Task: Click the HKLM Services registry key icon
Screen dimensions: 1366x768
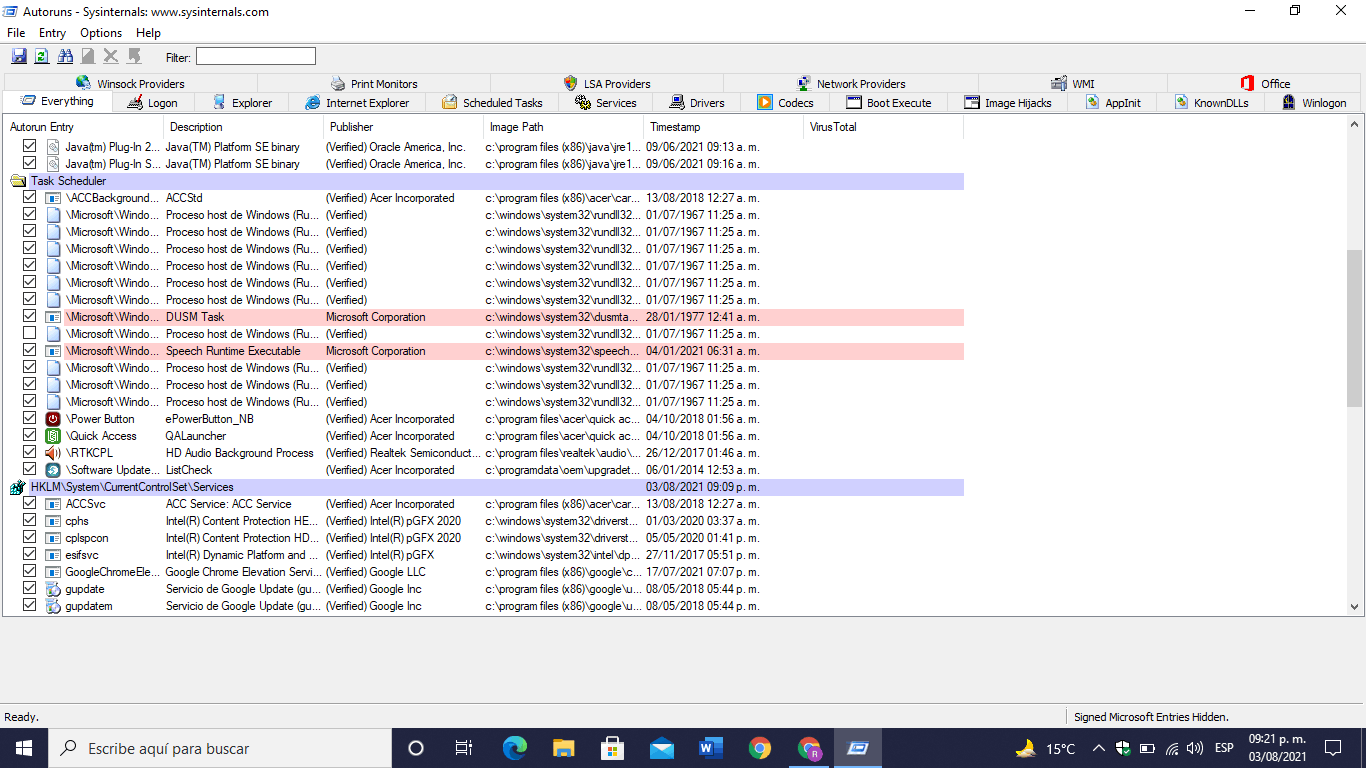Action: [18, 487]
